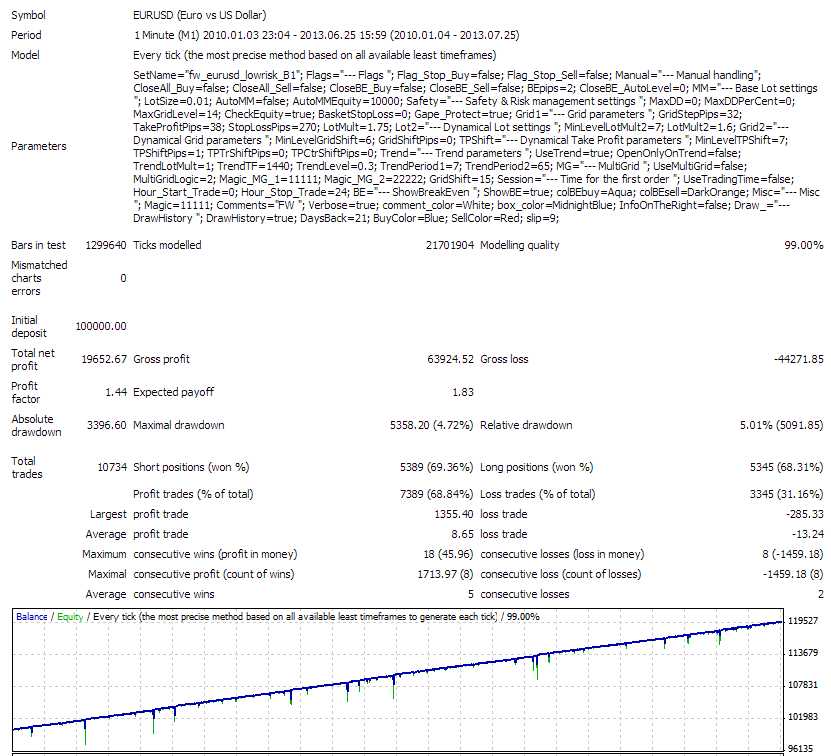
Task: Click the Modelling quality value 99.00%
Action: [803, 245]
